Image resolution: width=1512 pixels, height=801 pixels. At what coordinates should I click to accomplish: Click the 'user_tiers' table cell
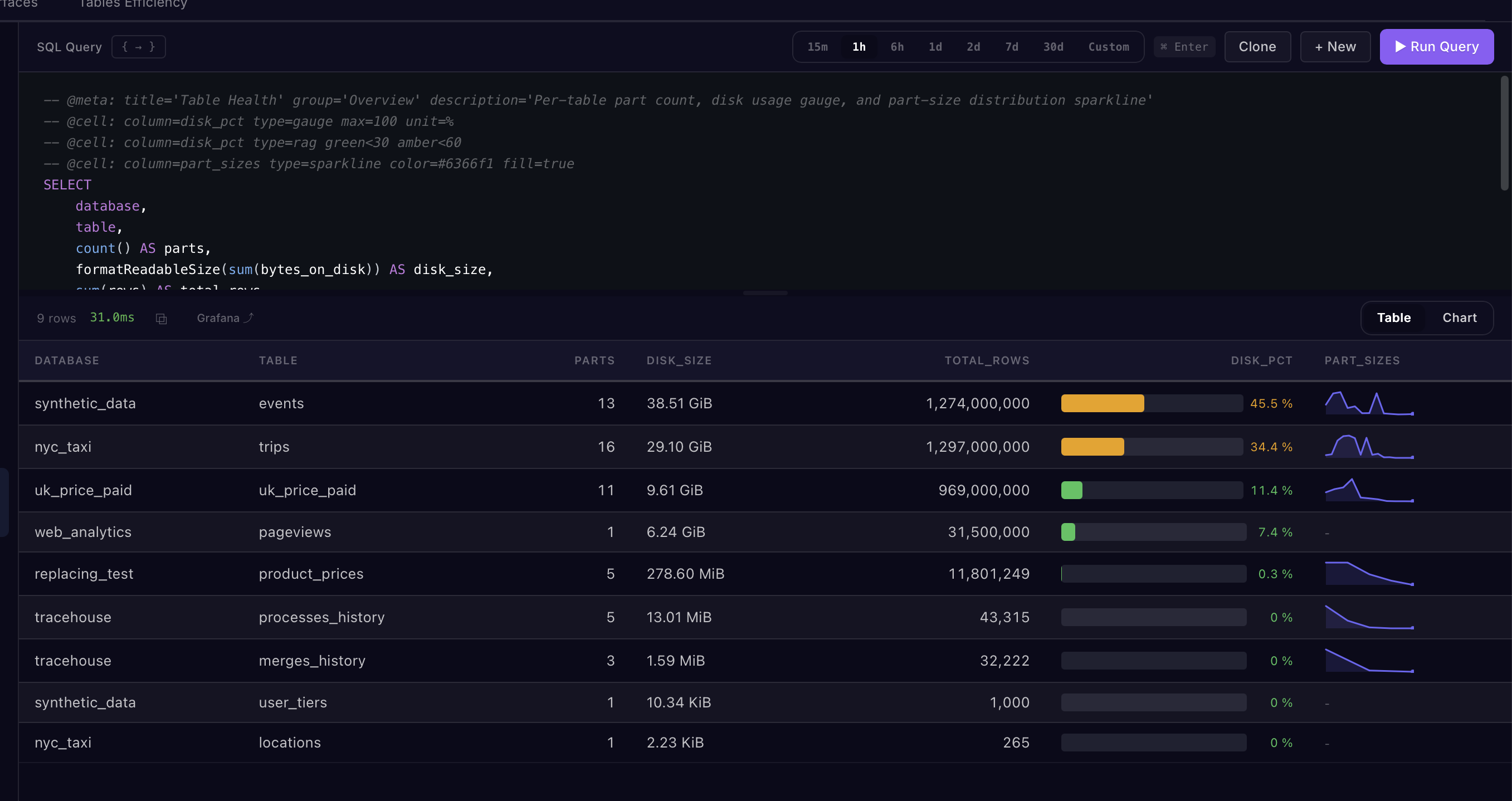coord(293,702)
